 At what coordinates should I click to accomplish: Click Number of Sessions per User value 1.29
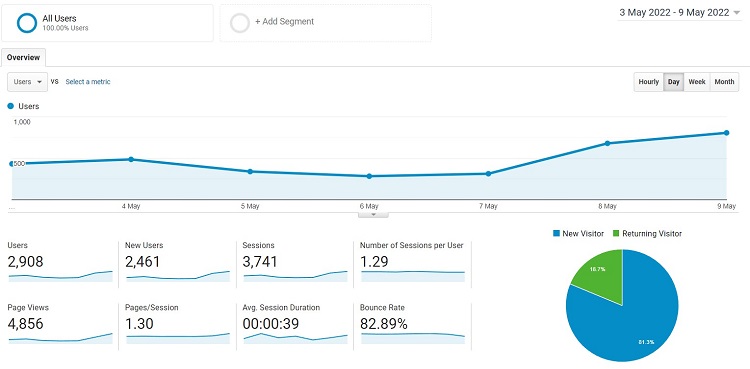(374, 262)
